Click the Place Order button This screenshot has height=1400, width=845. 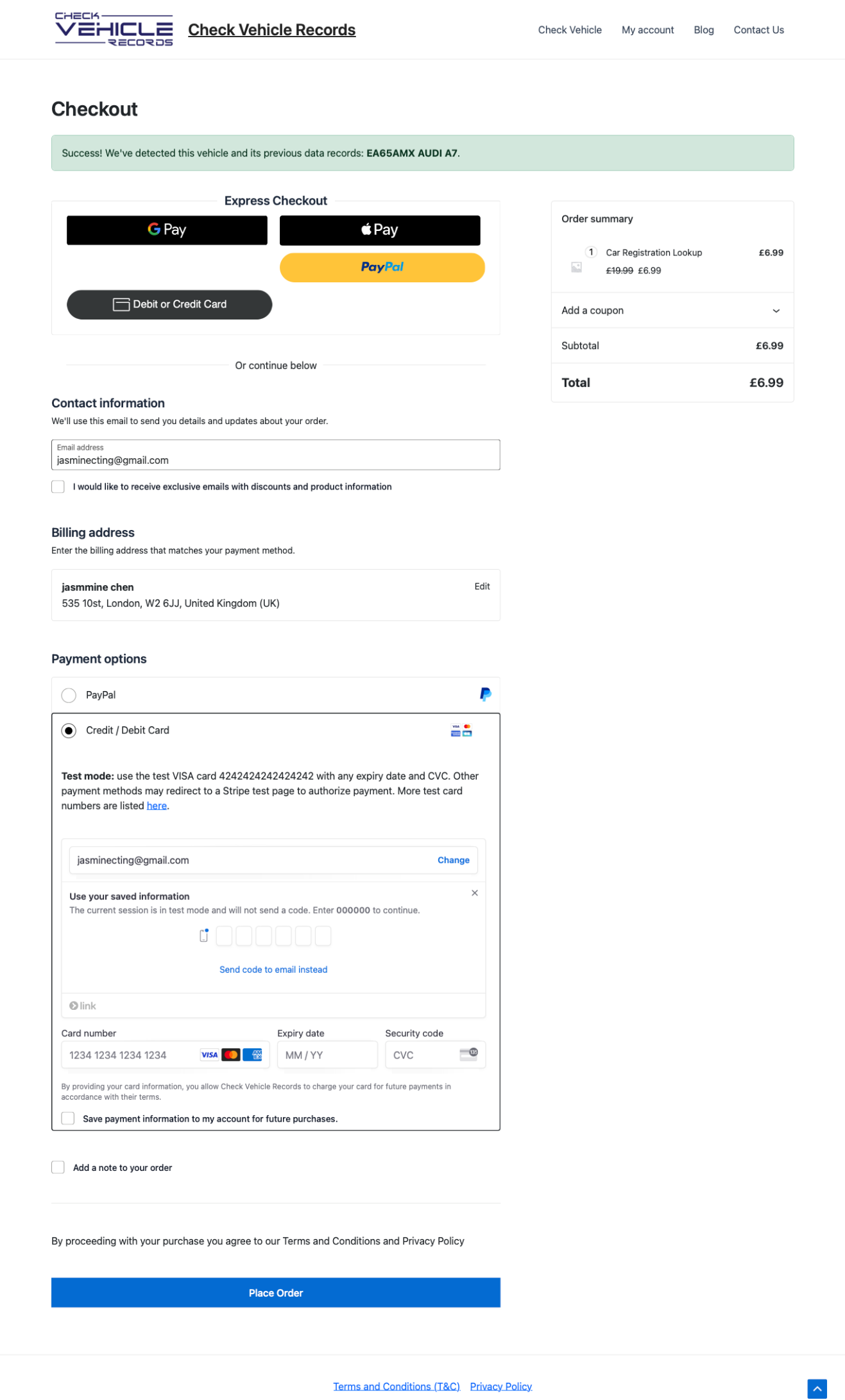[x=276, y=1292]
